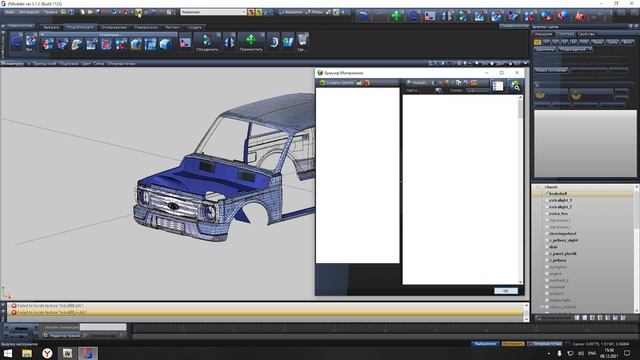Switch to the Создать ribbon tab
Screen dimensions: 640x360
(x=195, y=27)
